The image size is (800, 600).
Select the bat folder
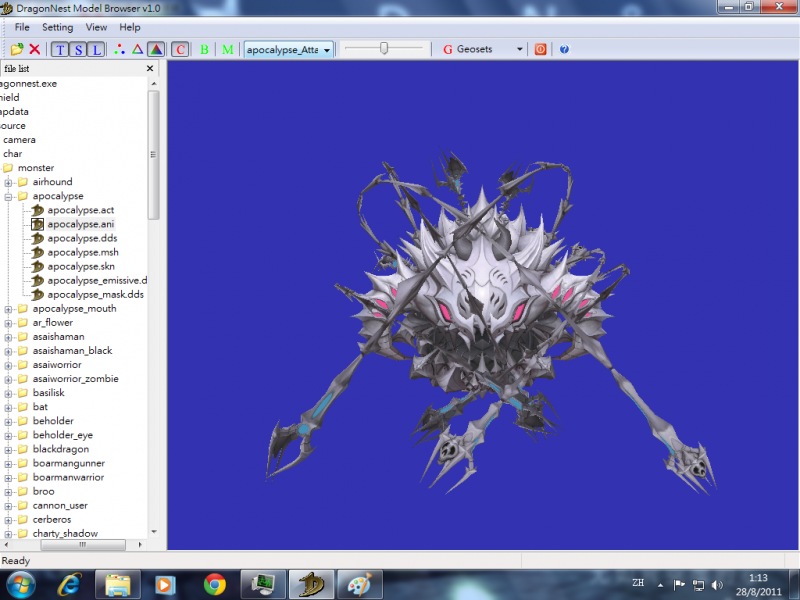tap(40, 407)
